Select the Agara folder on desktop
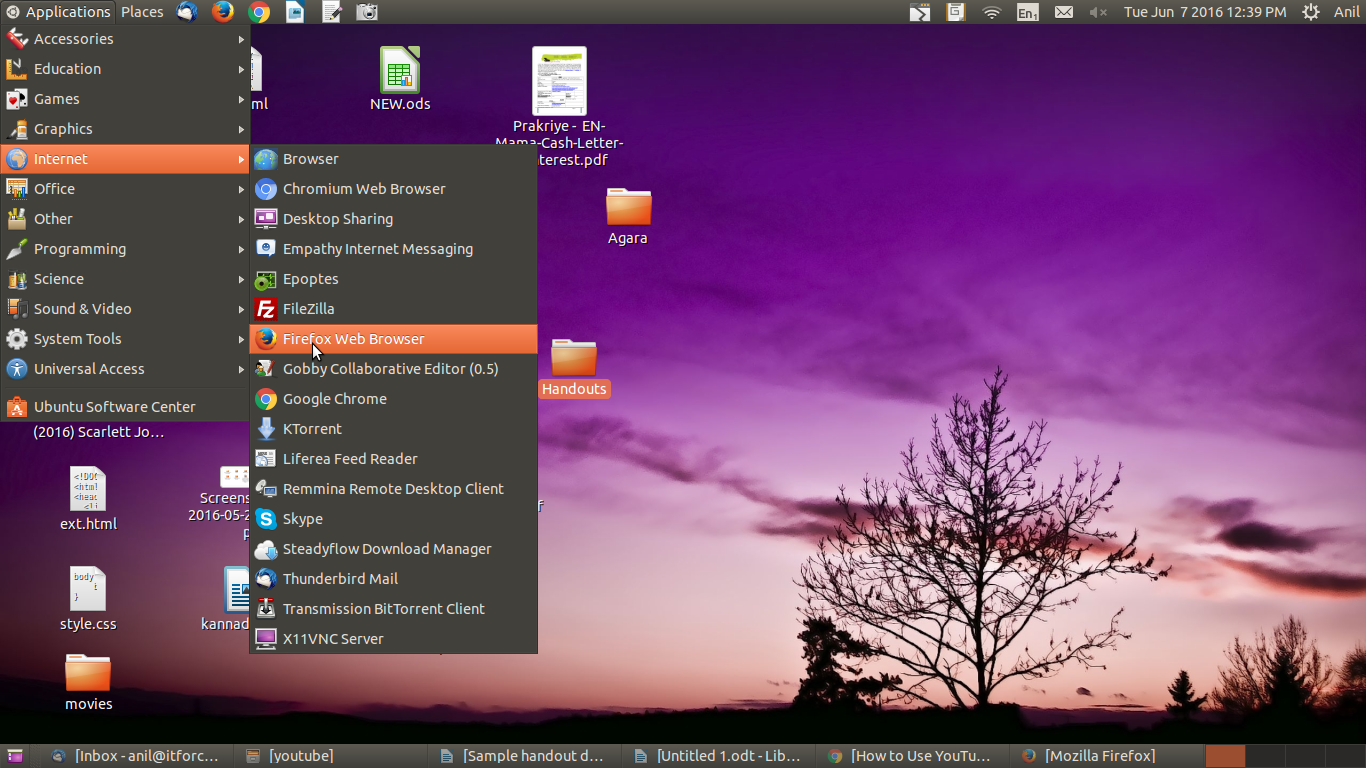This screenshot has height=768, width=1366. (628, 216)
